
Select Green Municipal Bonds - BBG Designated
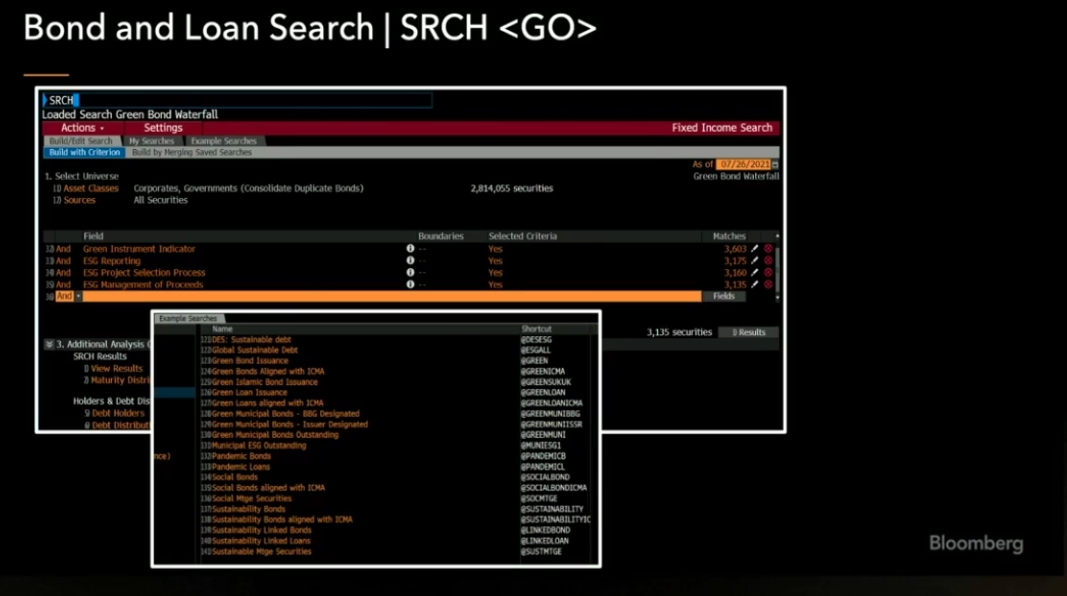[285, 414]
